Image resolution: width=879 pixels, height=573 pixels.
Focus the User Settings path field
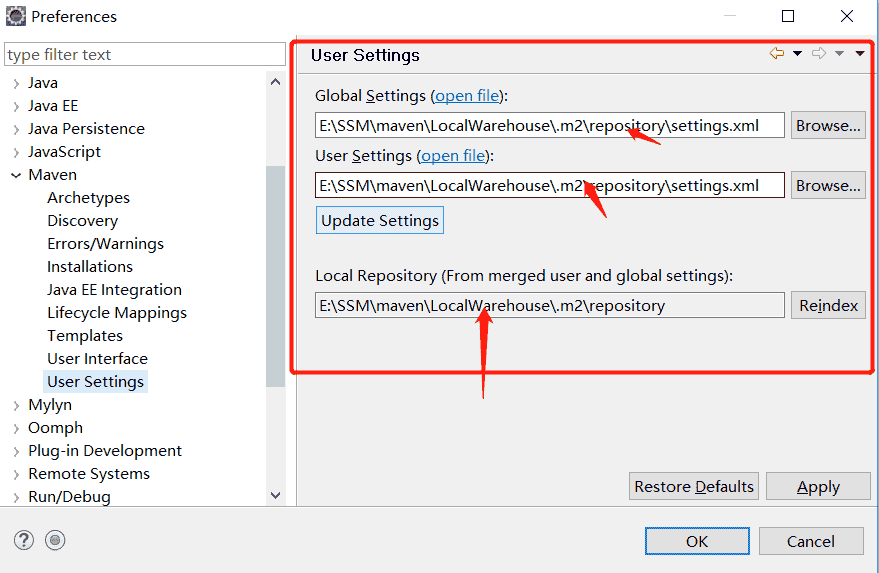pos(549,186)
